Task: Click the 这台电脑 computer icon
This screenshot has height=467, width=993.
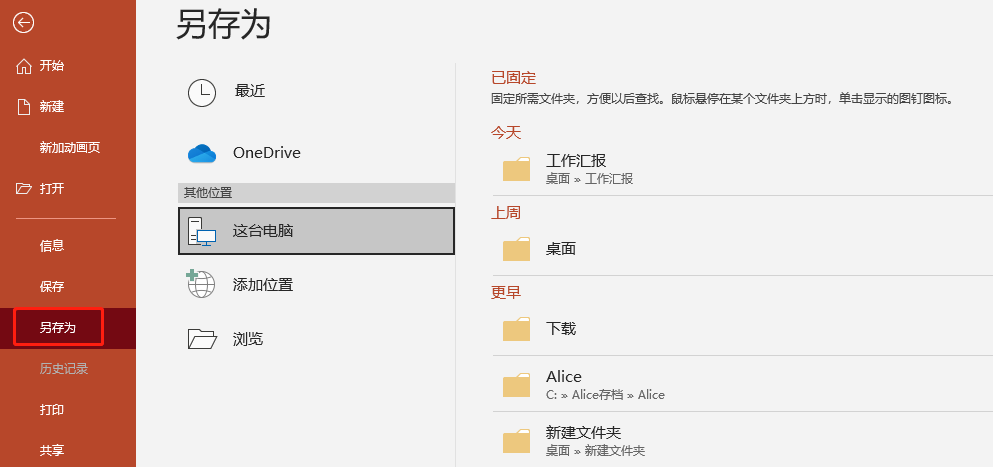Action: click(202, 231)
